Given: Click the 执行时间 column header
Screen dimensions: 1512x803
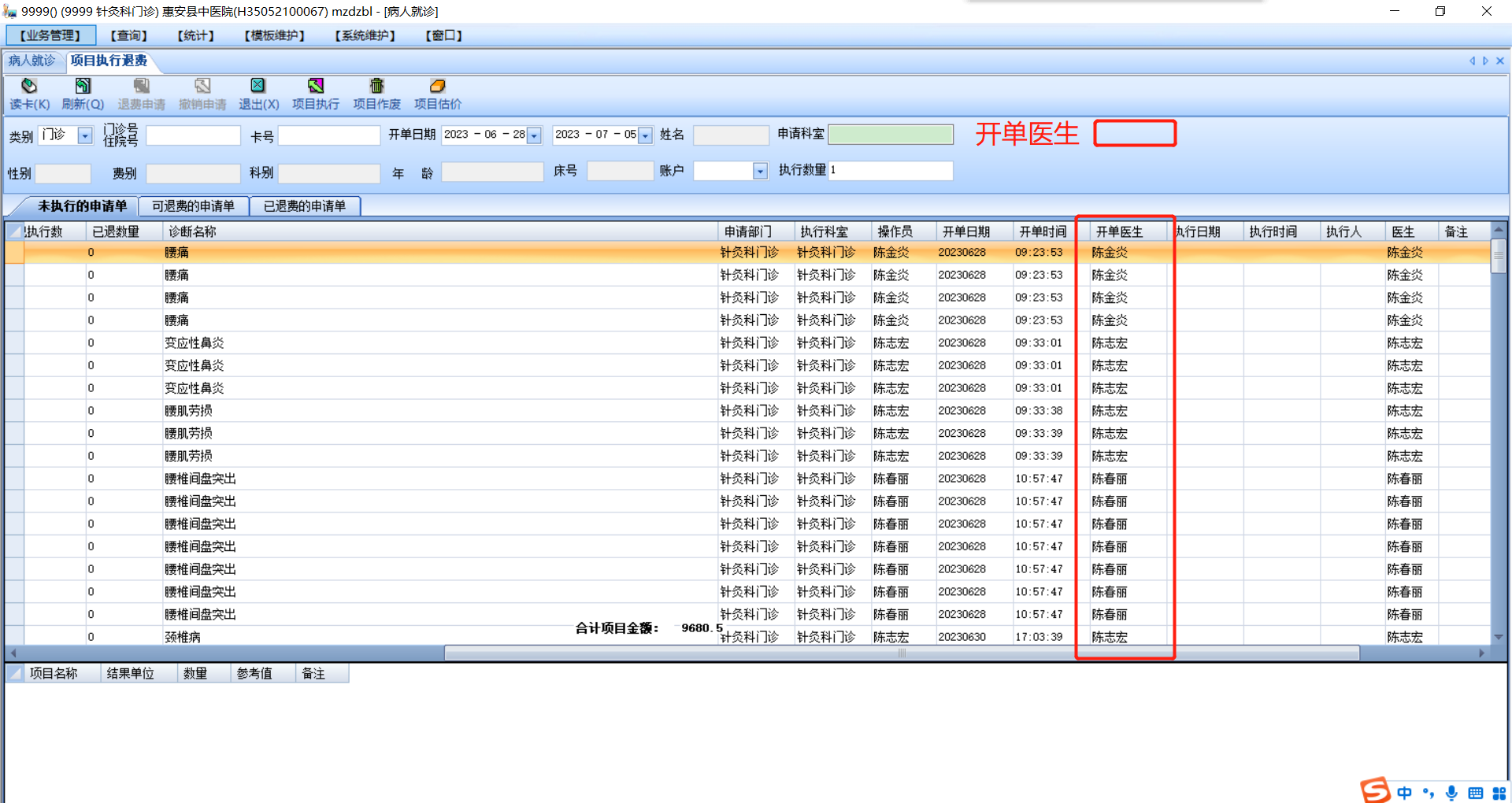Looking at the screenshot, I should click(x=1281, y=231).
